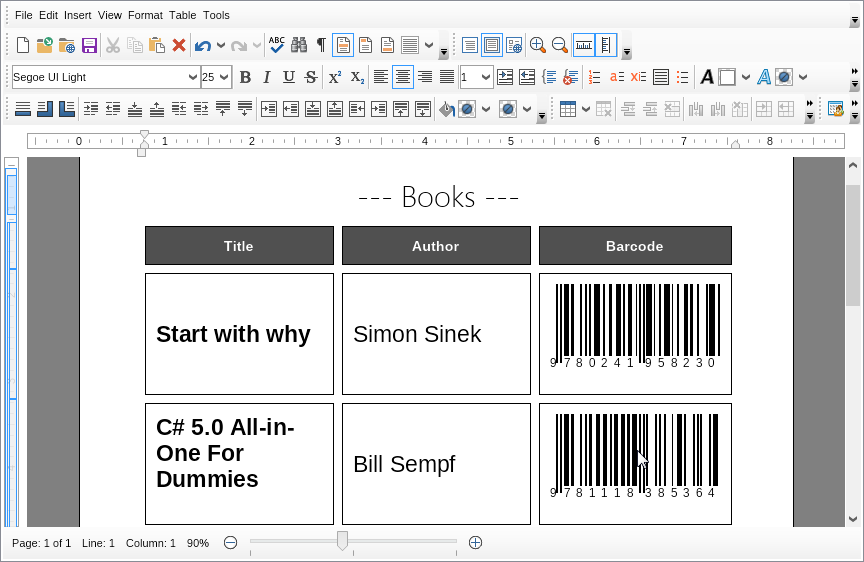Click the Books heading text

click(x=438, y=197)
